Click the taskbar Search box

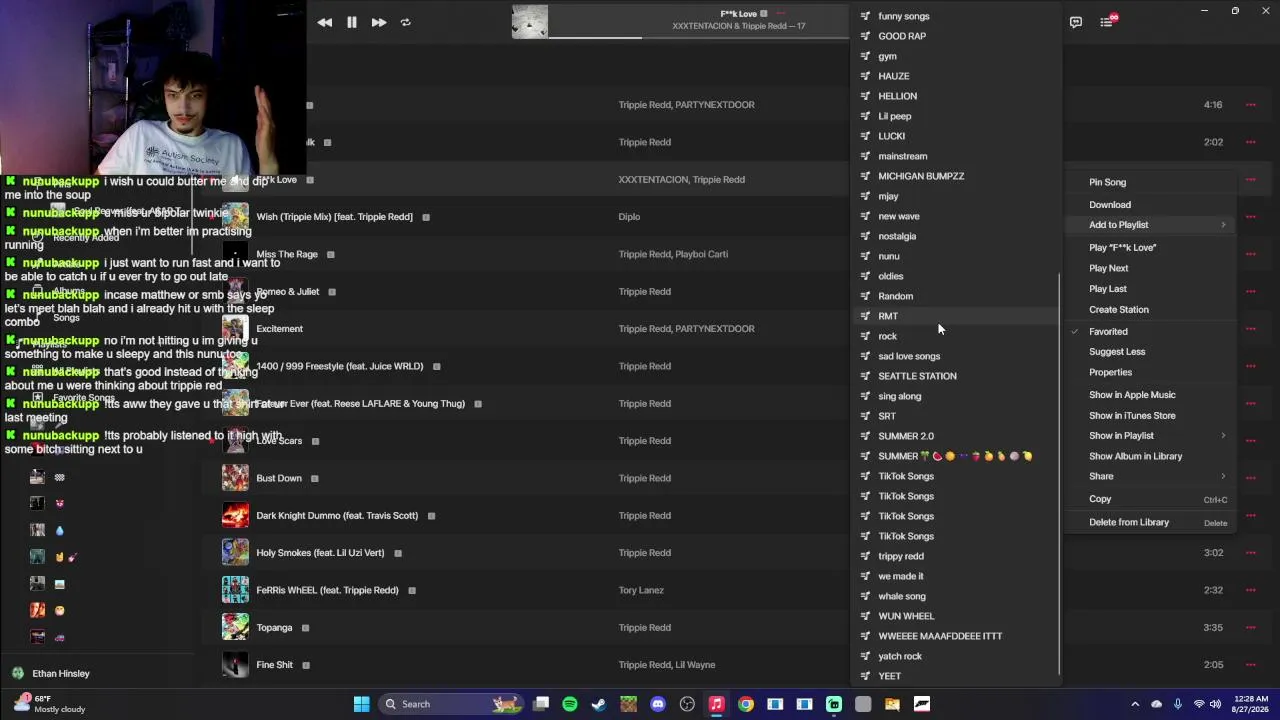click(x=449, y=704)
